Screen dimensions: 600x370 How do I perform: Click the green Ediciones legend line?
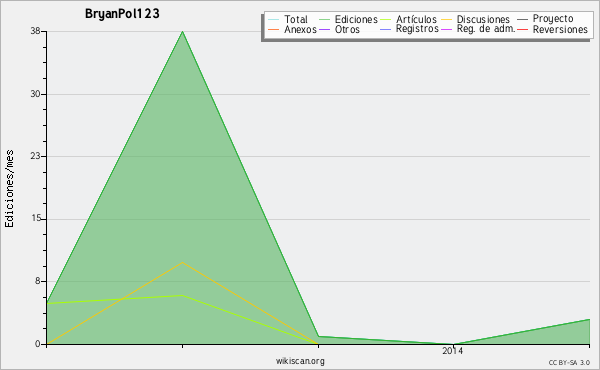[x=324, y=20]
